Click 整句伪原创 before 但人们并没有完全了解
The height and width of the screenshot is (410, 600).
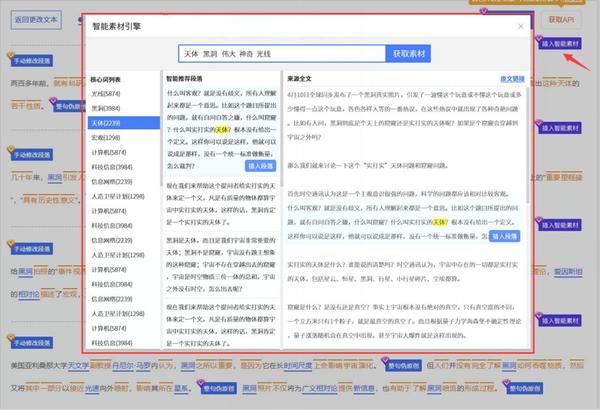(403, 366)
